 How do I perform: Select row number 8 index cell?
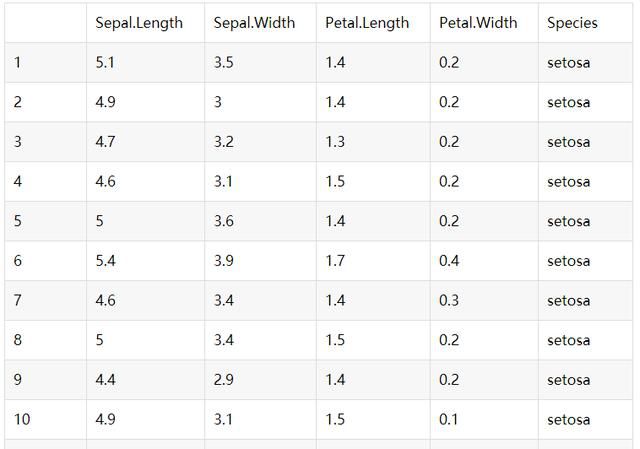(x=18, y=341)
